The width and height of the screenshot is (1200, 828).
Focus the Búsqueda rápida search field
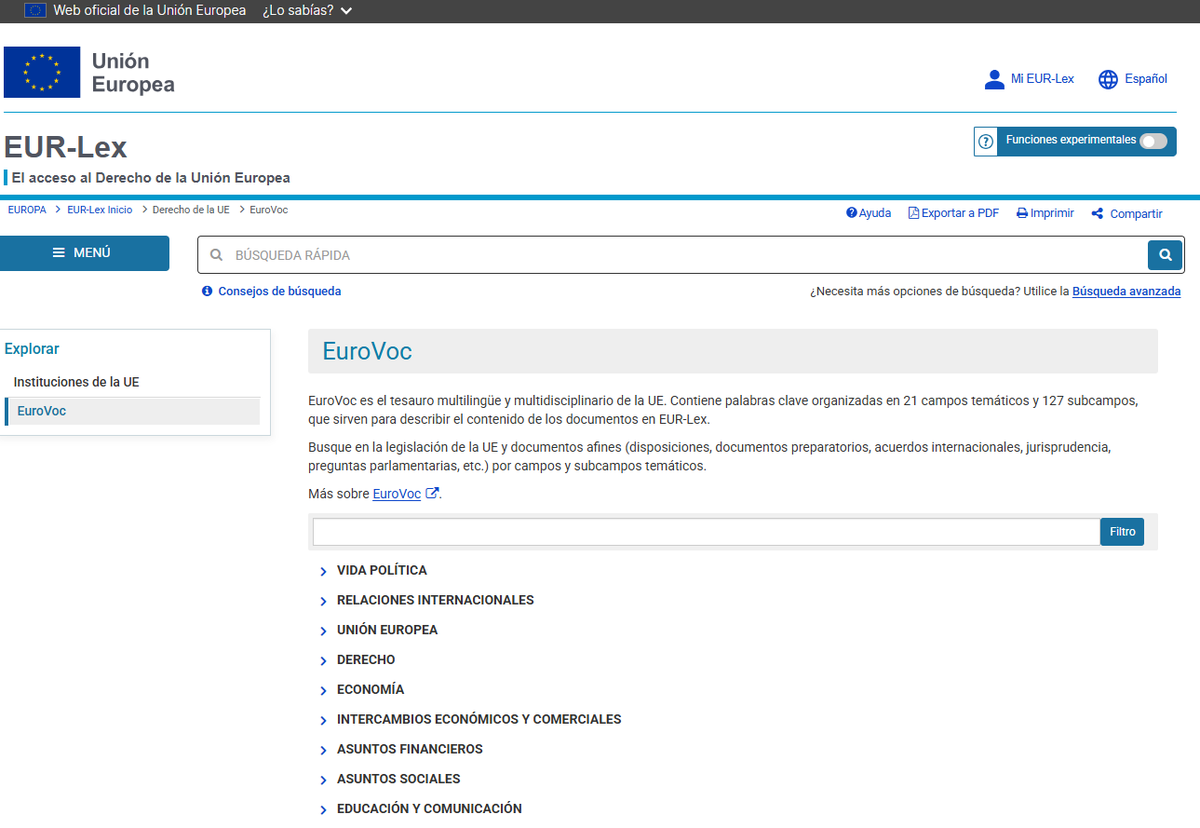672,255
